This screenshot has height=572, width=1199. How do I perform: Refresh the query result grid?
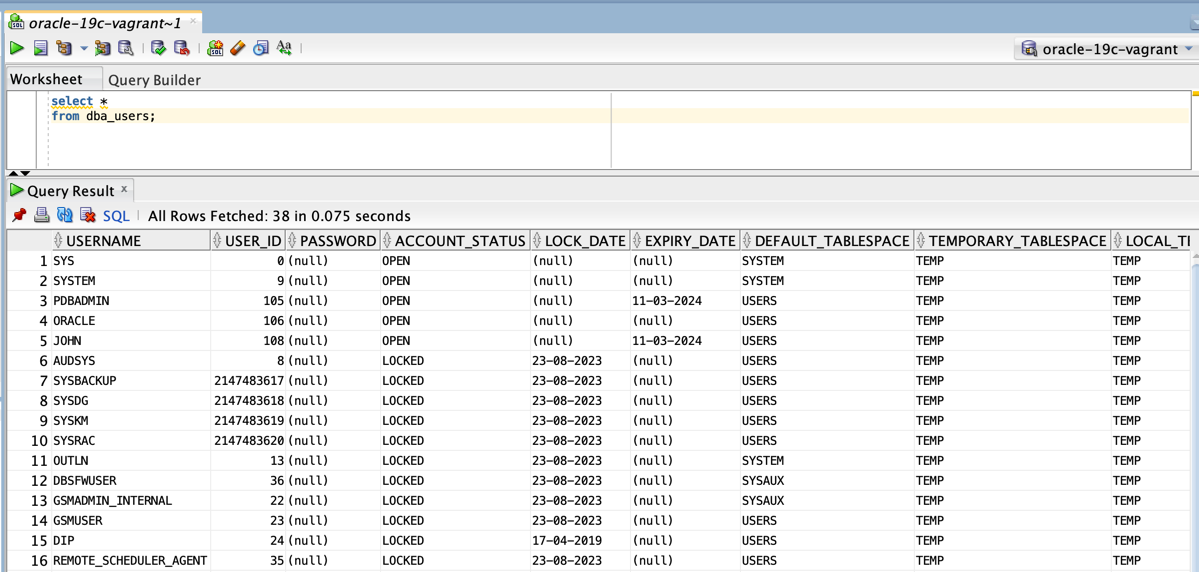click(65, 215)
